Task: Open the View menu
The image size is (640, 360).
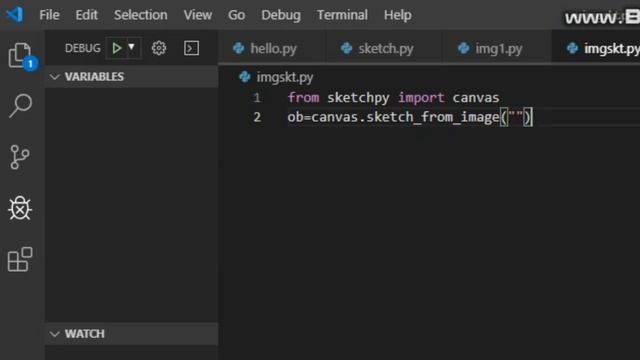Action: coord(198,15)
